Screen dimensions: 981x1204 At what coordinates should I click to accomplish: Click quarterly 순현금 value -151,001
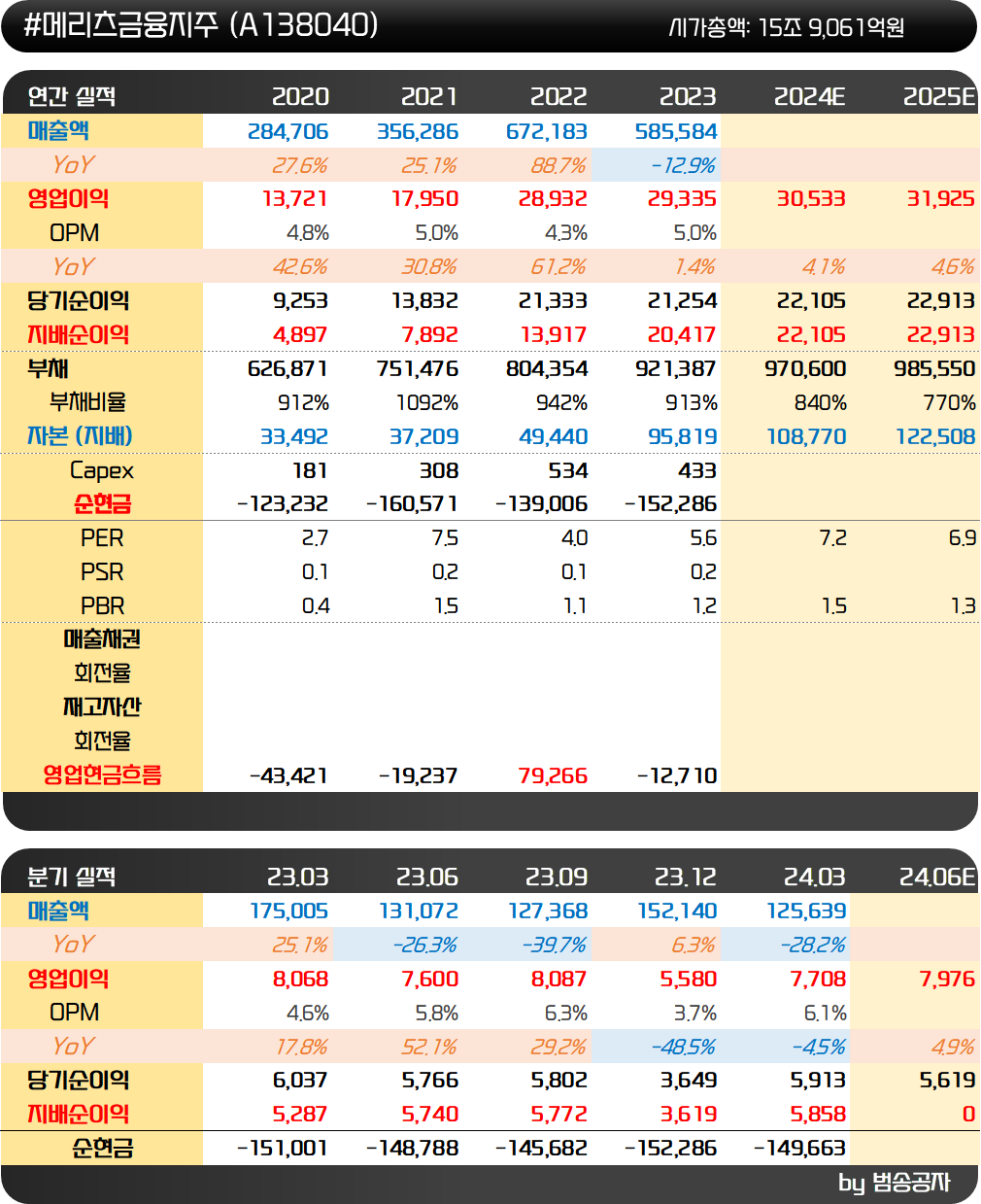283,1148
